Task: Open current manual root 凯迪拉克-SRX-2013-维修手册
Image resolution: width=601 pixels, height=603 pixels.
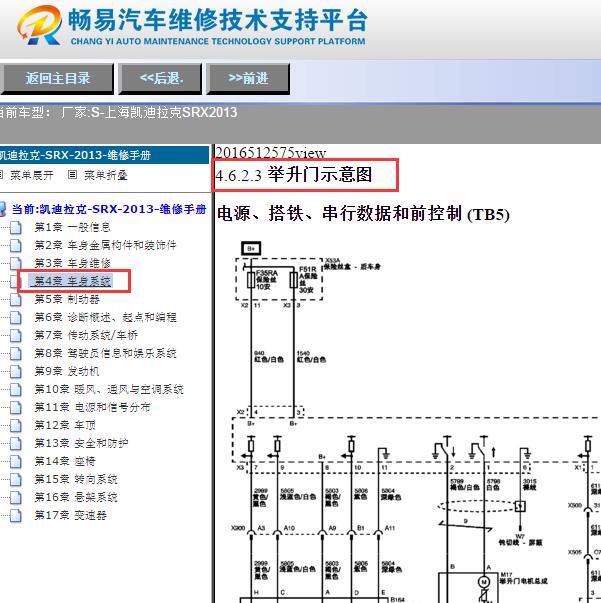Action: 109,209
